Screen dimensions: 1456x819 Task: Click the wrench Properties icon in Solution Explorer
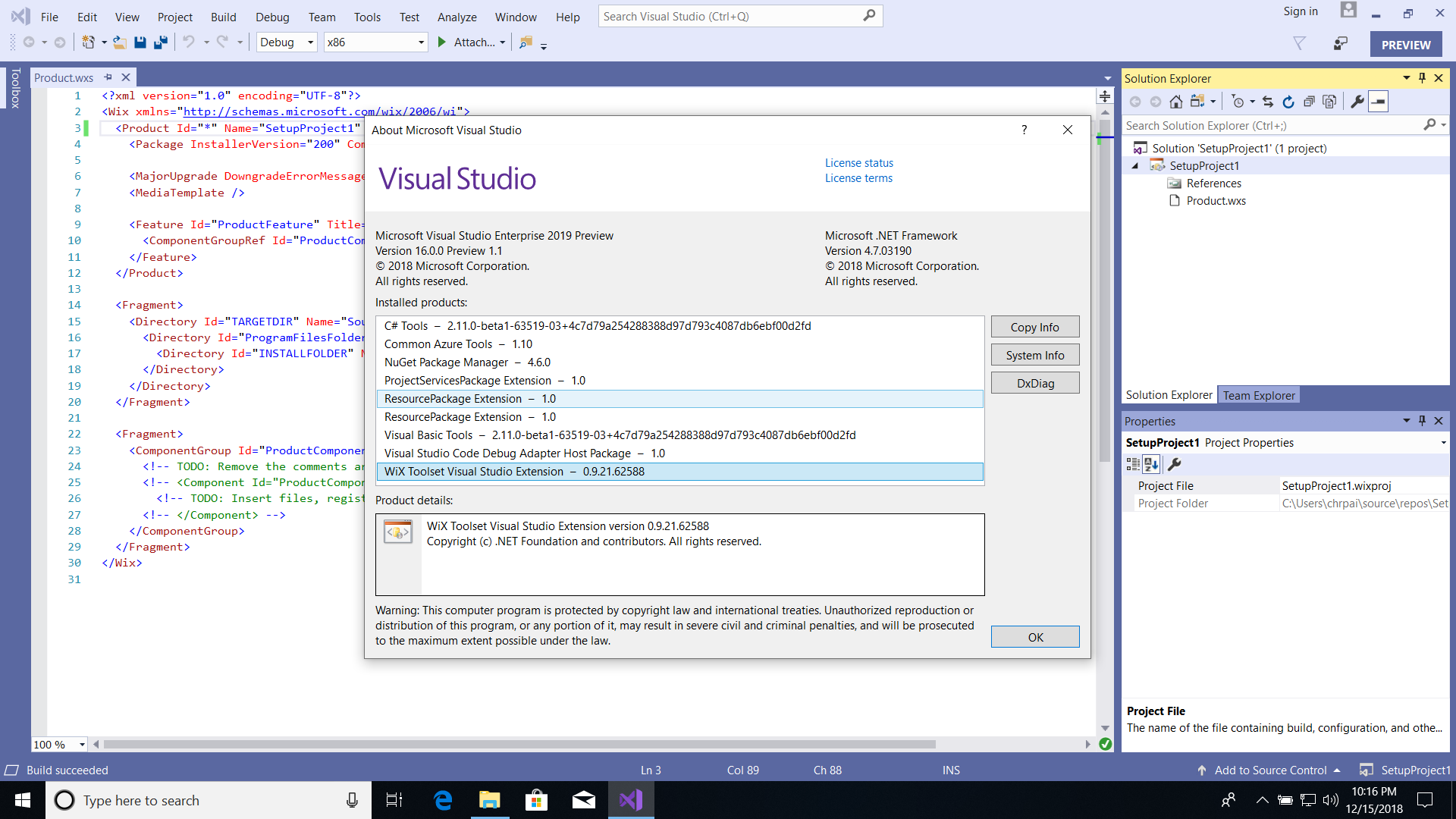pos(1357,102)
